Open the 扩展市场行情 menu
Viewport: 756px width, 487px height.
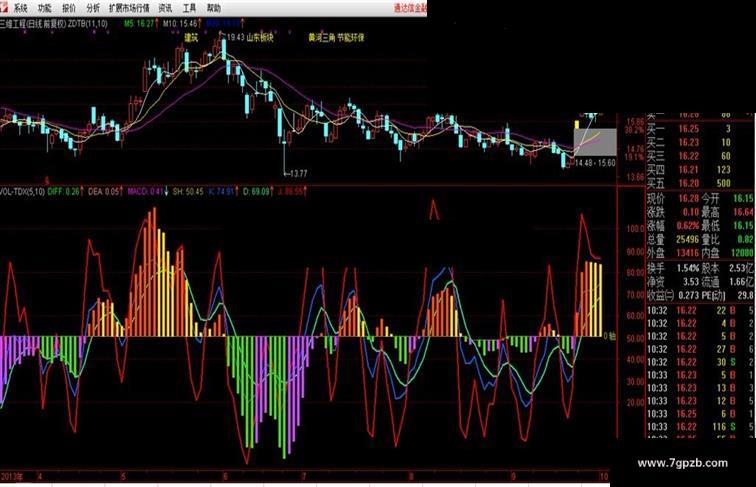(x=129, y=8)
